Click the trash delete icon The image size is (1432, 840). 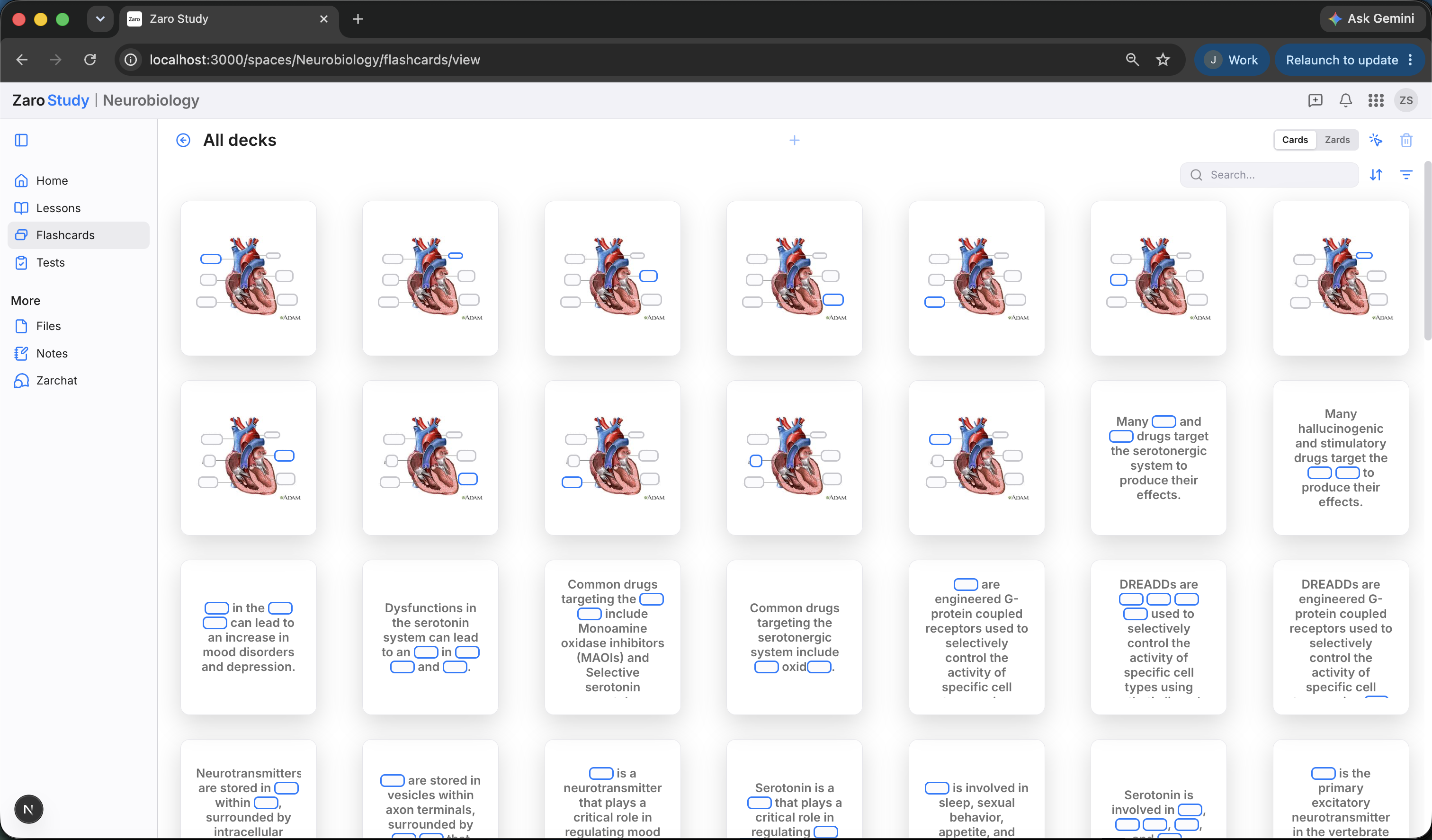point(1406,140)
